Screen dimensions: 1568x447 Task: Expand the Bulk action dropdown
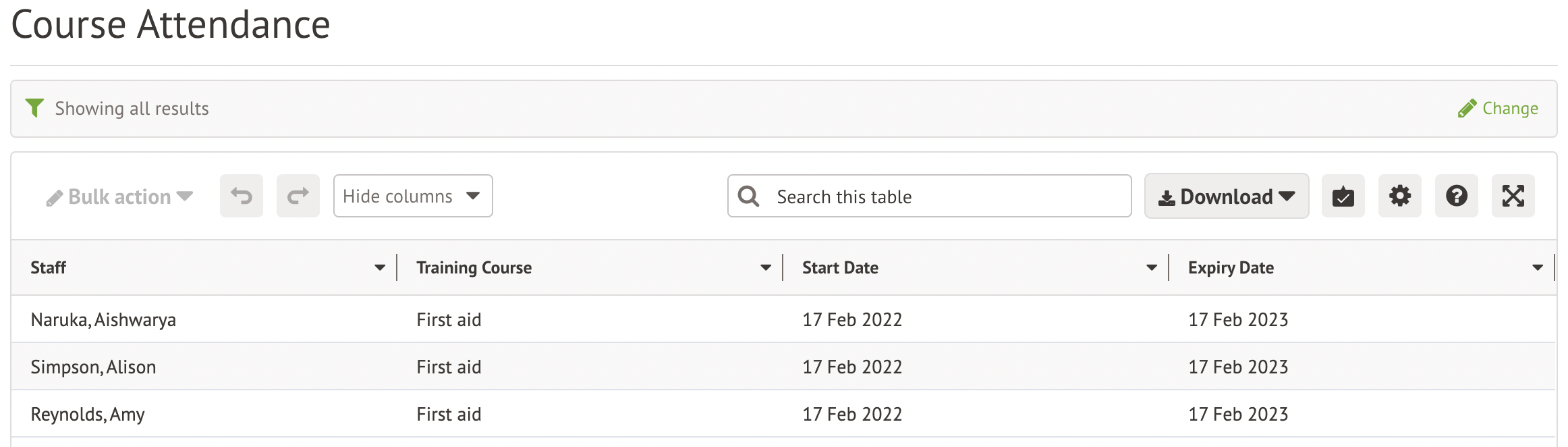click(119, 197)
